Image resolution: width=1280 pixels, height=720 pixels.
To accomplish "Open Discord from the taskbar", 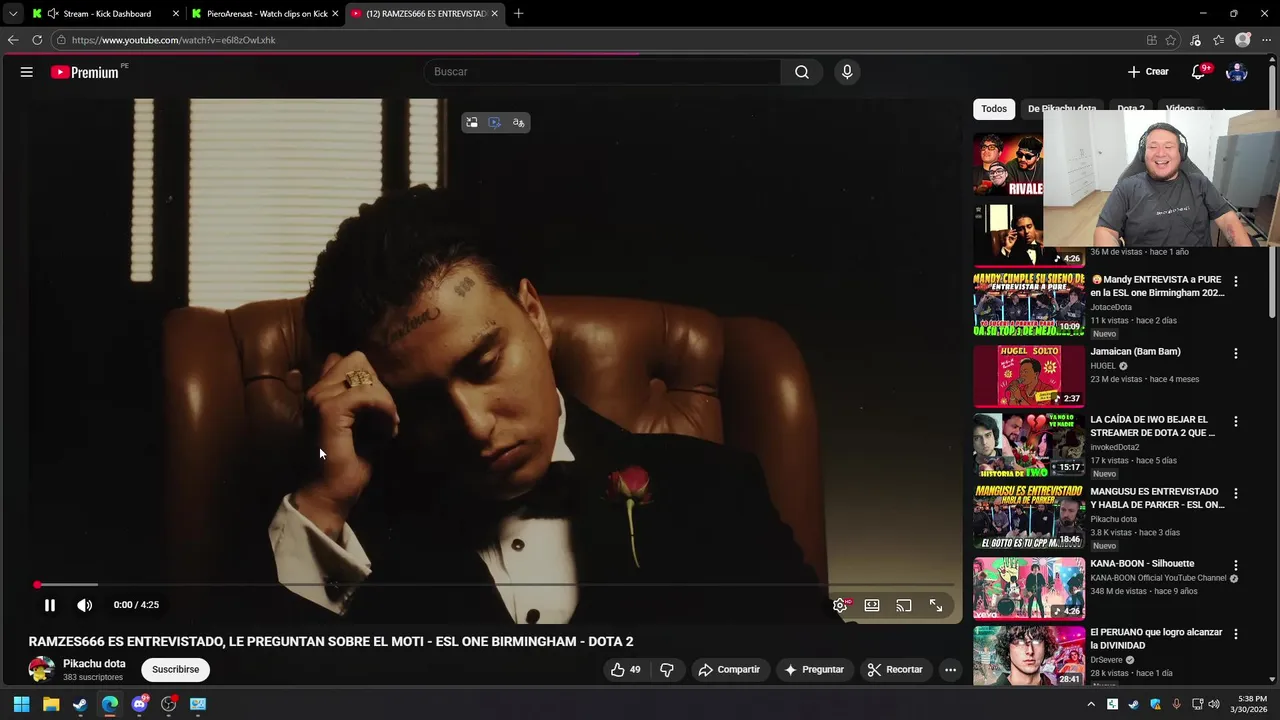I will [x=139, y=704].
